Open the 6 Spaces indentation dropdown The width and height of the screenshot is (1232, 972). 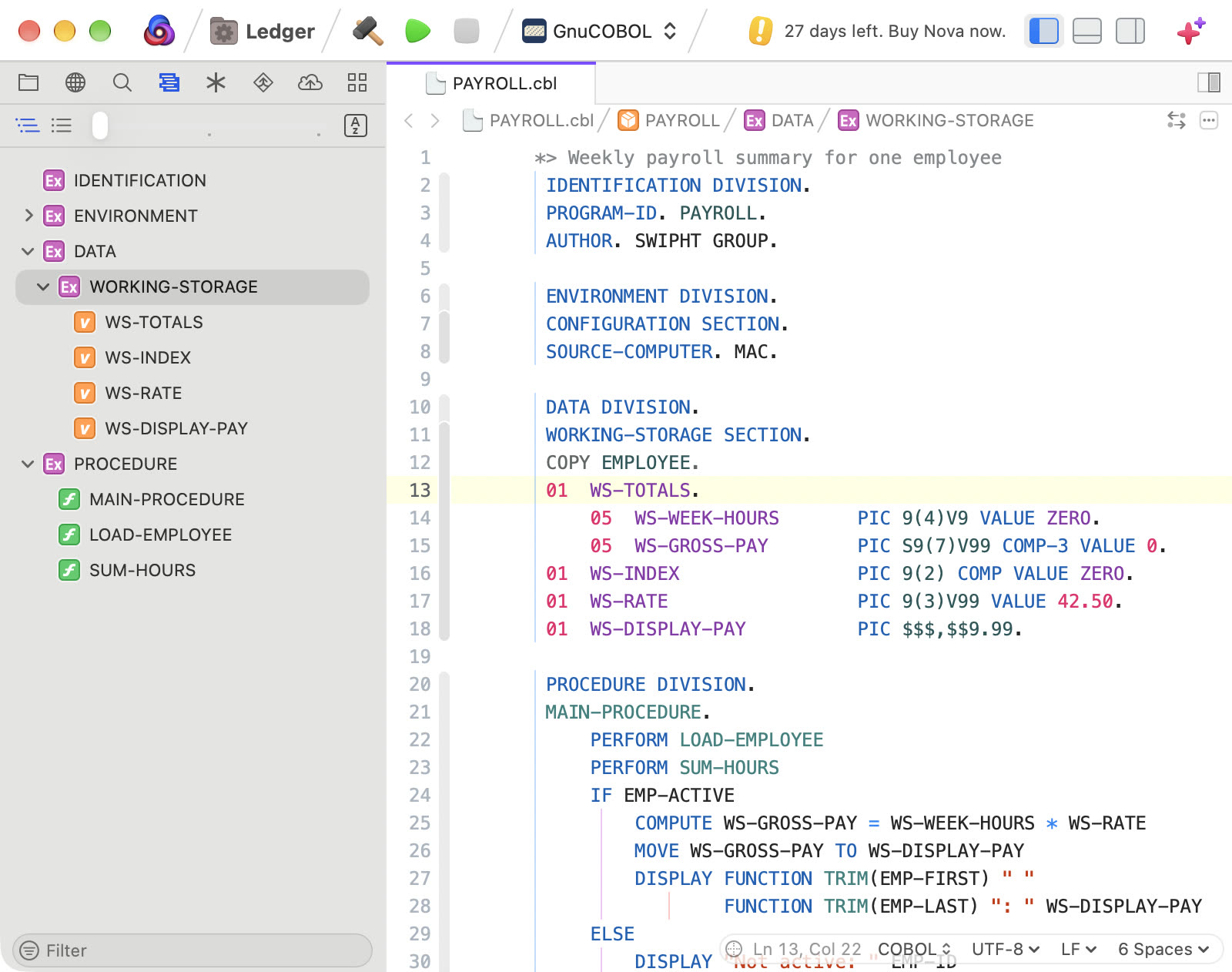(1163, 950)
